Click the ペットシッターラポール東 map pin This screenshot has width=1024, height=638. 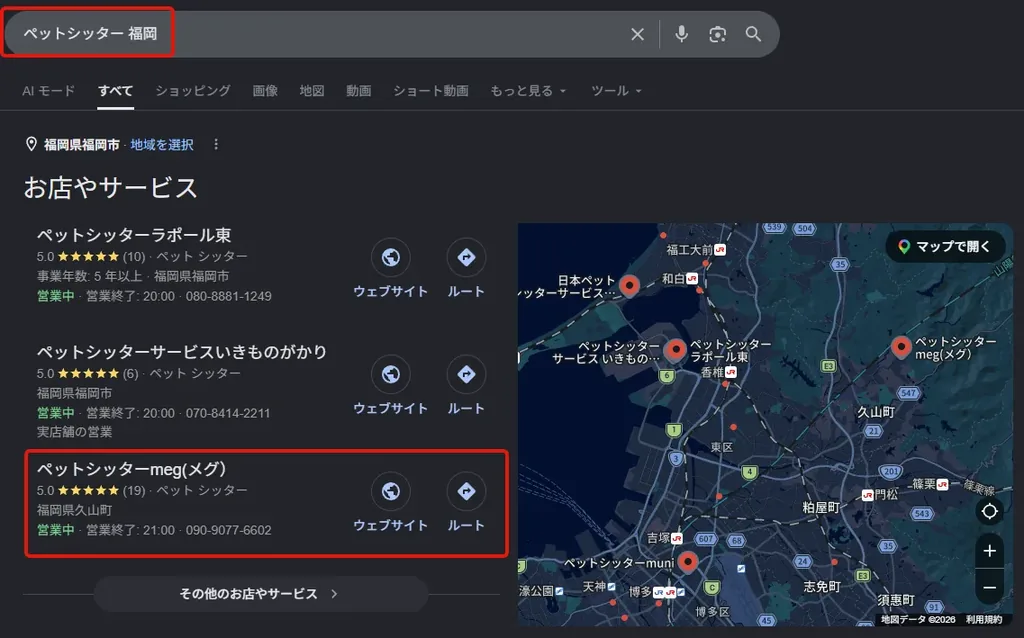(x=675, y=350)
